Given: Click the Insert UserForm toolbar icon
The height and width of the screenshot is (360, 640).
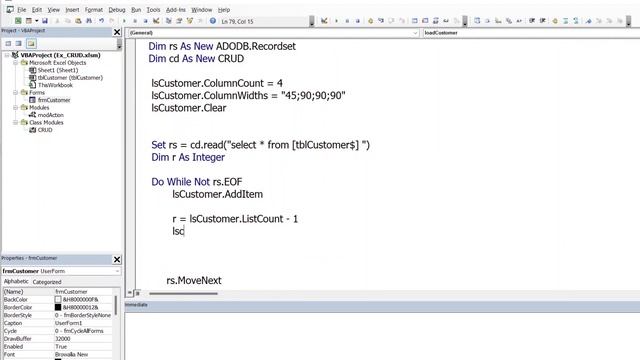Looking at the screenshot, I should click(x=29, y=21).
